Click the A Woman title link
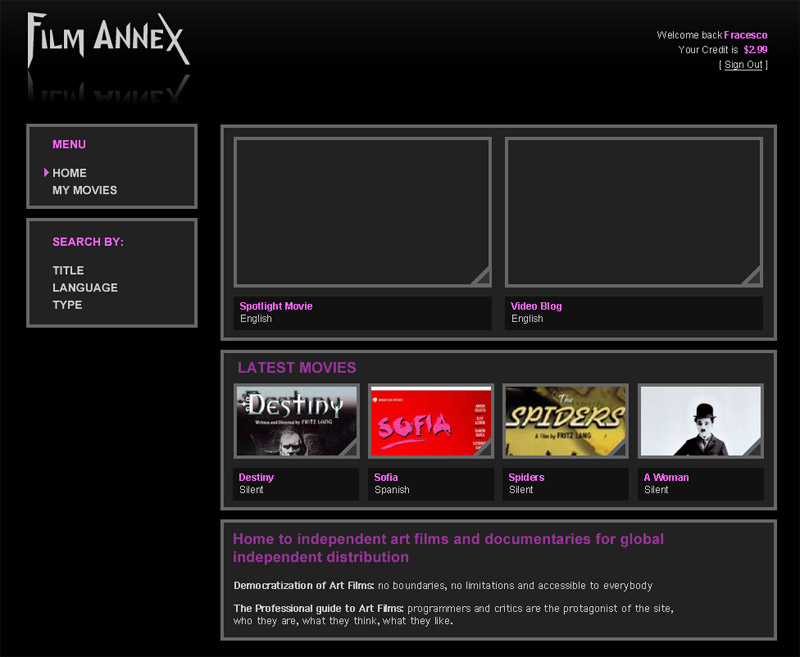This screenshot has height=657, width=800. pyautogui.click(x=666, y=477)
